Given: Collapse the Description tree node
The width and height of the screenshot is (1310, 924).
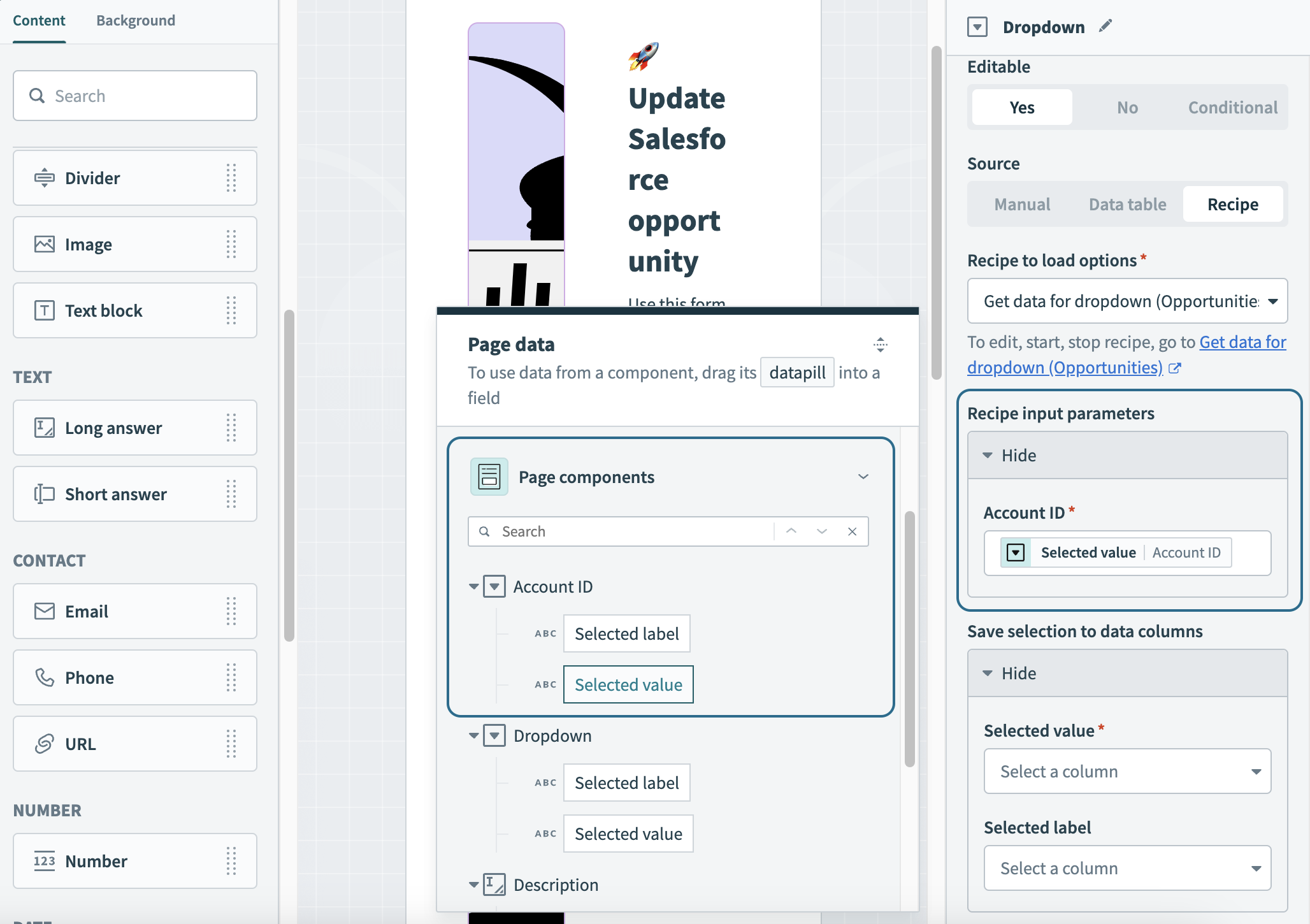Looking at the screenshot, I should coord(473,884).
